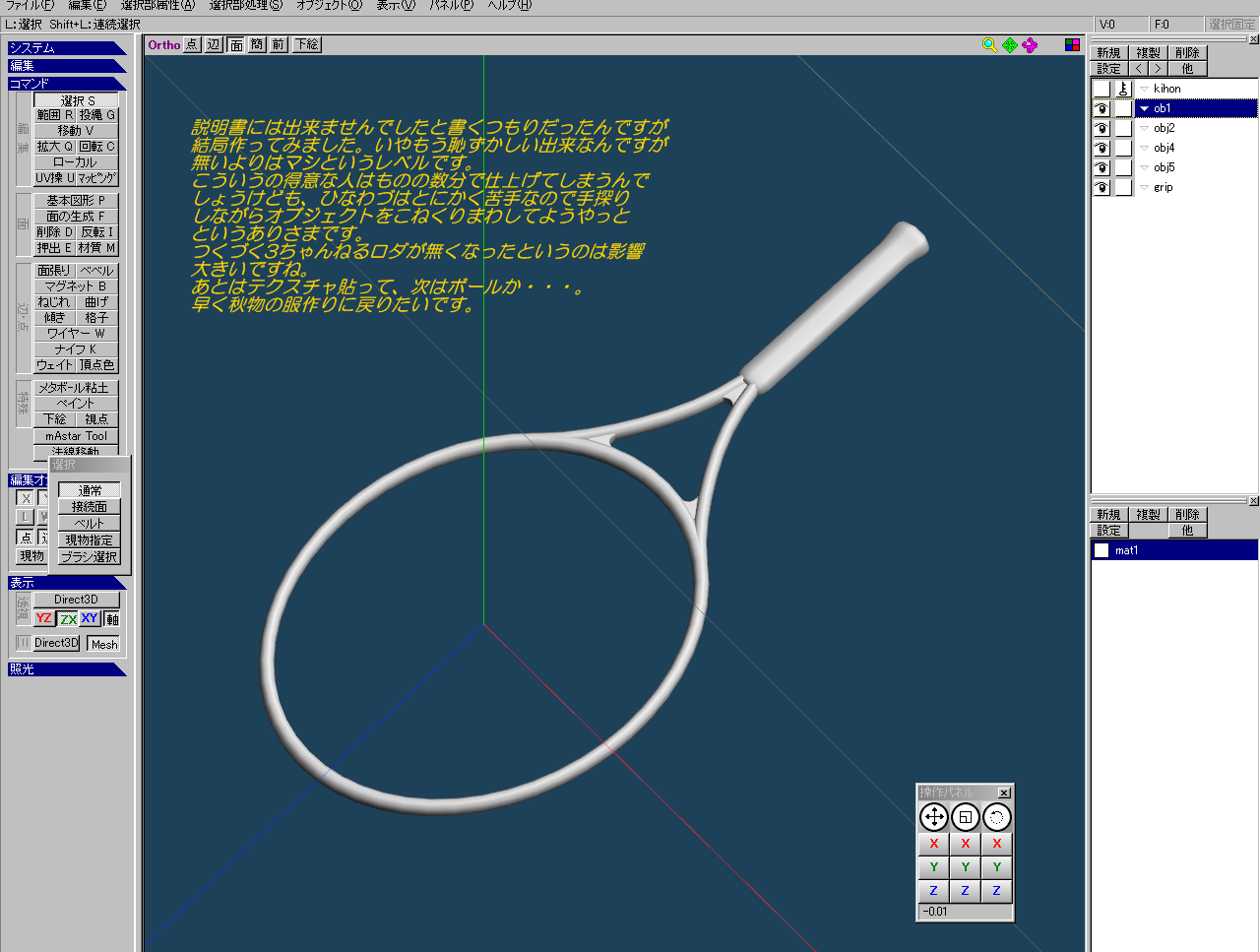Click the four-color view split icon
Image resolution: width=1260 pixels, height=952 pixels.
pos(1072,44)
